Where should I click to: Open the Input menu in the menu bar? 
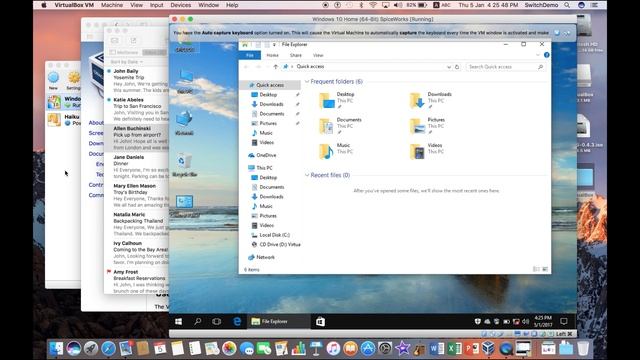click(x=156, y=5)
